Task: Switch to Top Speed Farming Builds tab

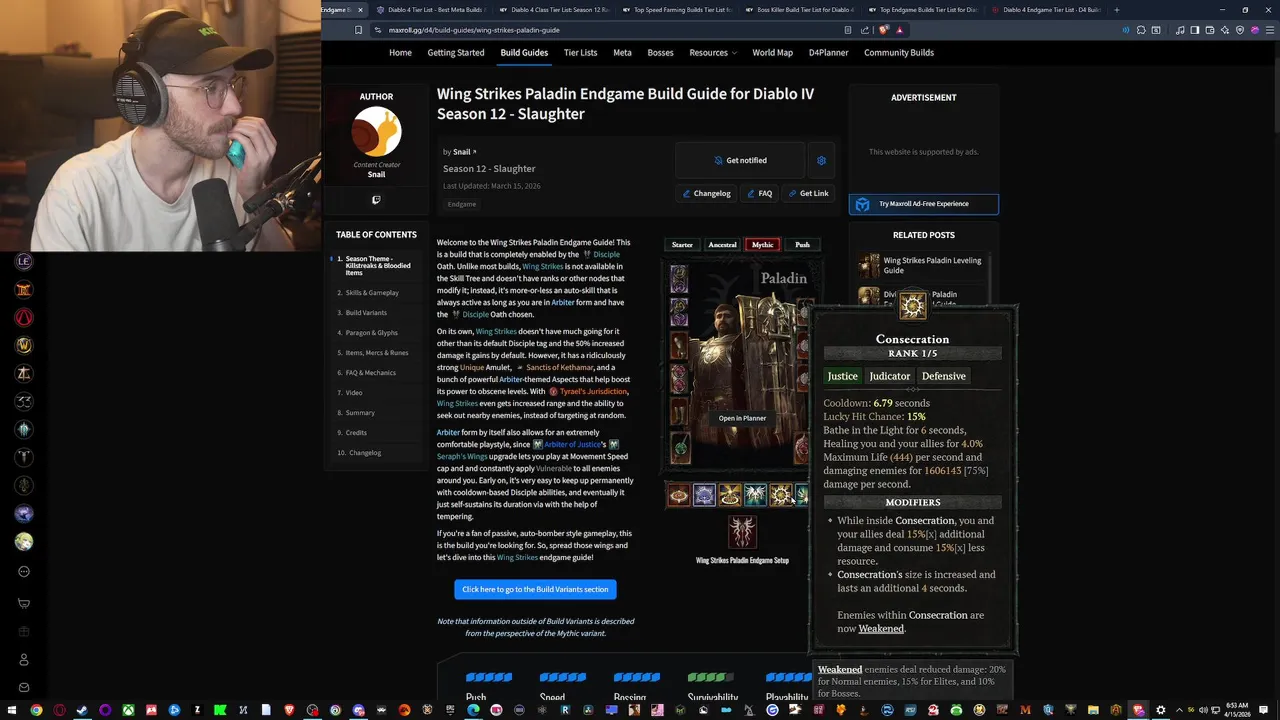Action: pos(678,10)
